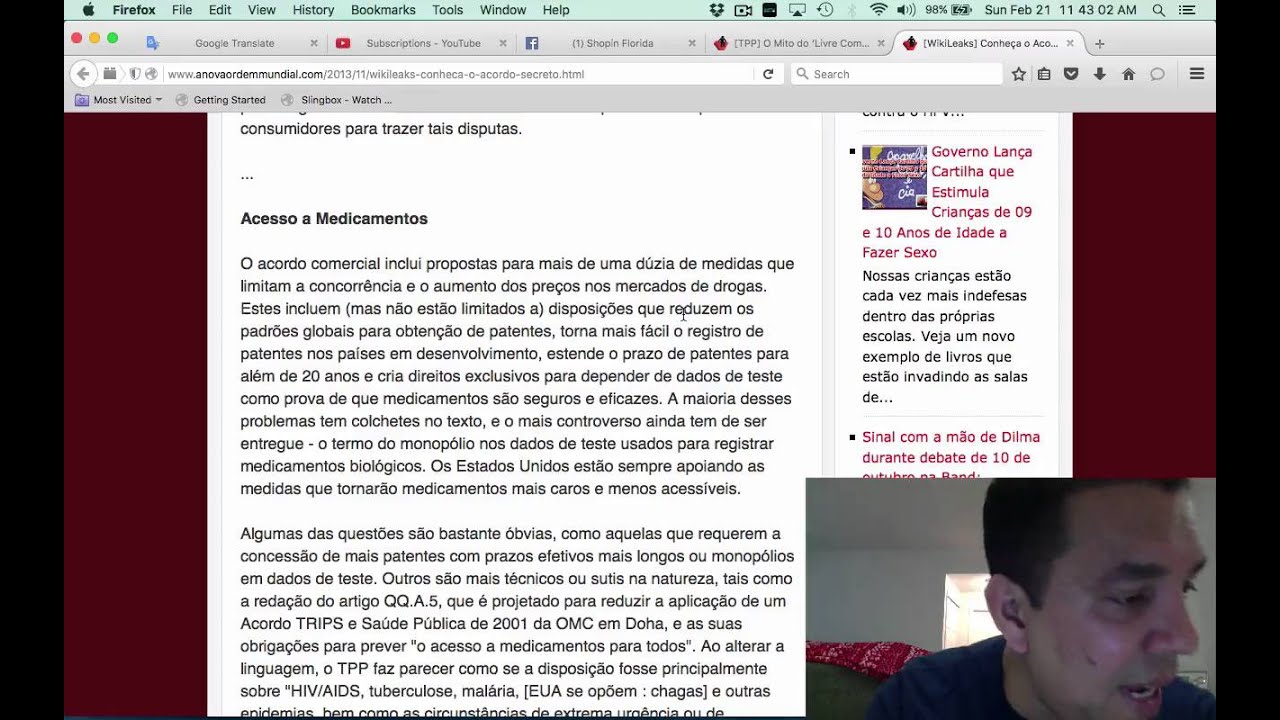Viewport: 1280px width, 720px height.
Task: Click the Acesso a Medicamentos heading
Action: [334, 219]
